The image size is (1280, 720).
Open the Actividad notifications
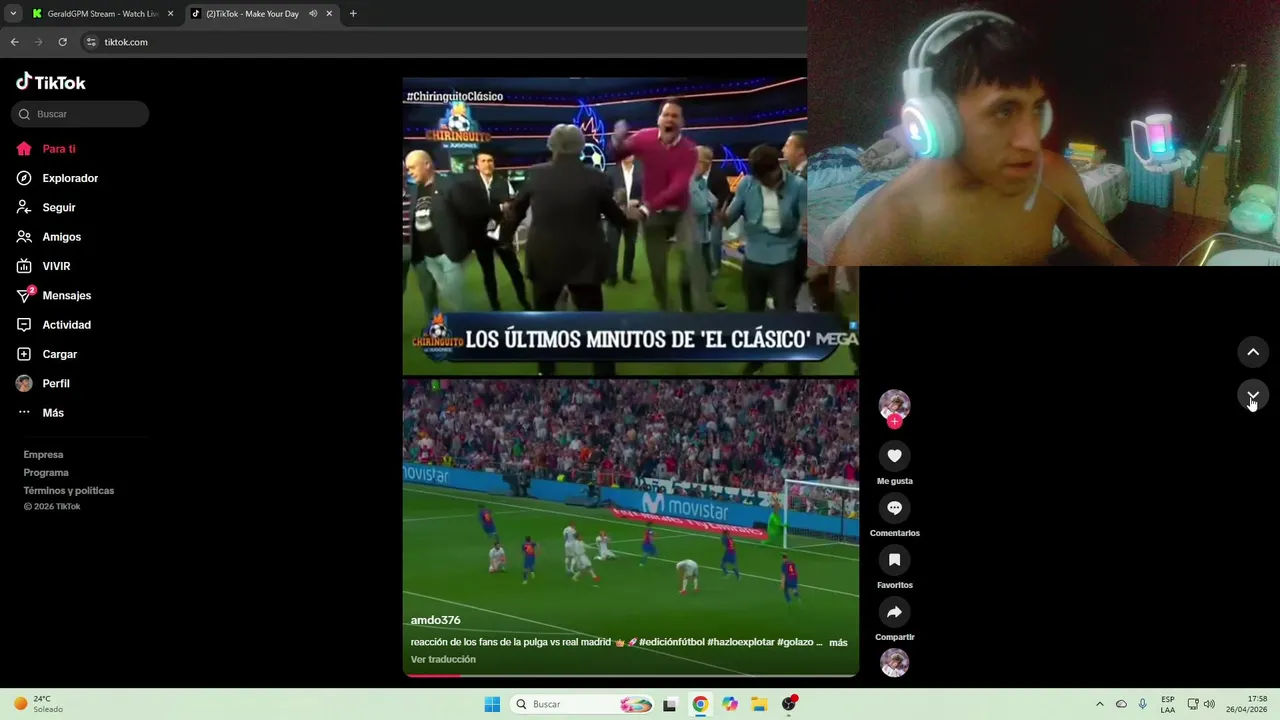[53, 325]
